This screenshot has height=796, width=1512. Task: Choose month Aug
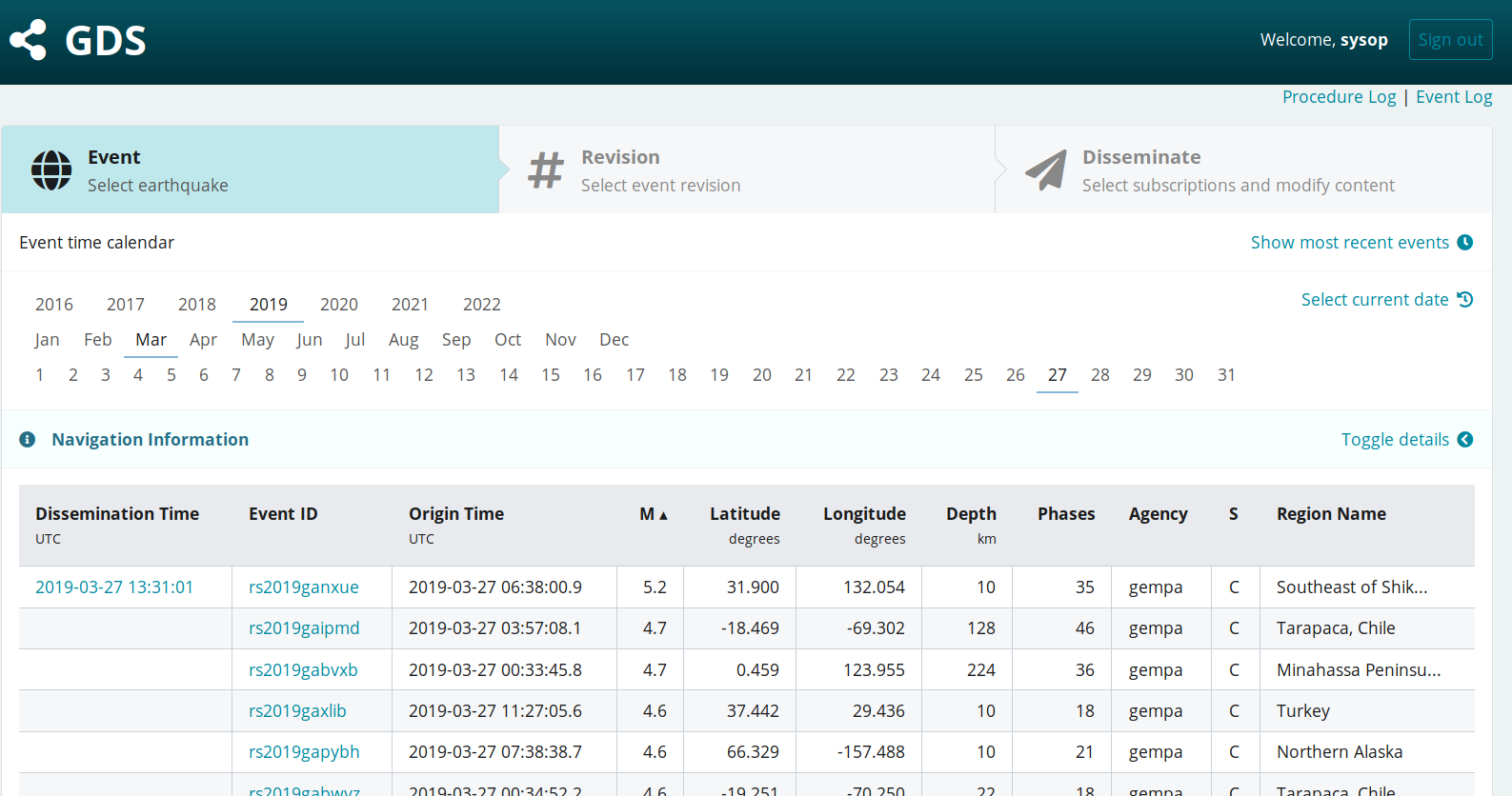[x=404, y=340]
